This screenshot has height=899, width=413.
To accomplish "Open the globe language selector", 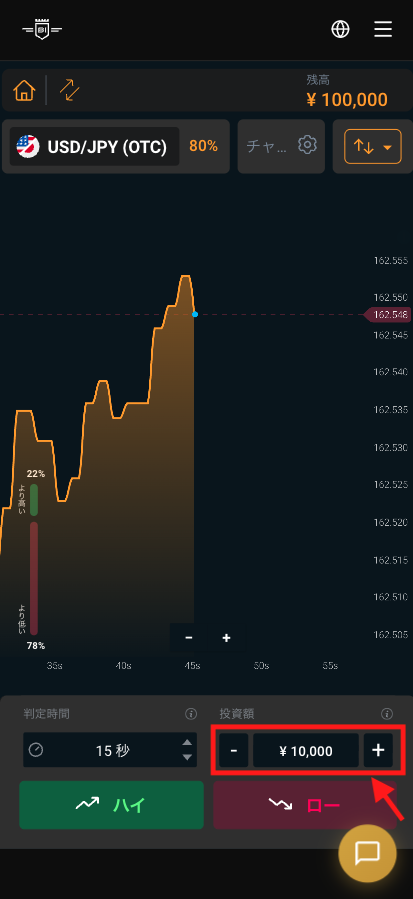I will (340, 29).
